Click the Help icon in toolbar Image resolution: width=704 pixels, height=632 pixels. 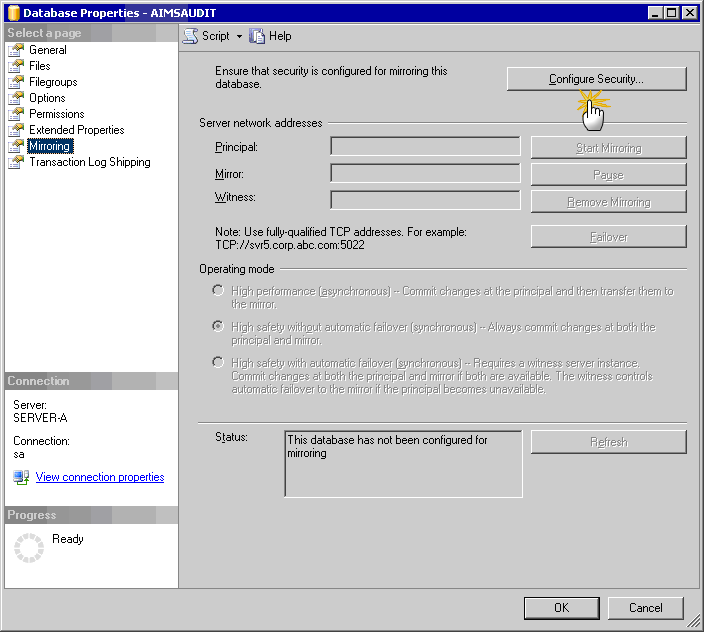coord(258,36)
